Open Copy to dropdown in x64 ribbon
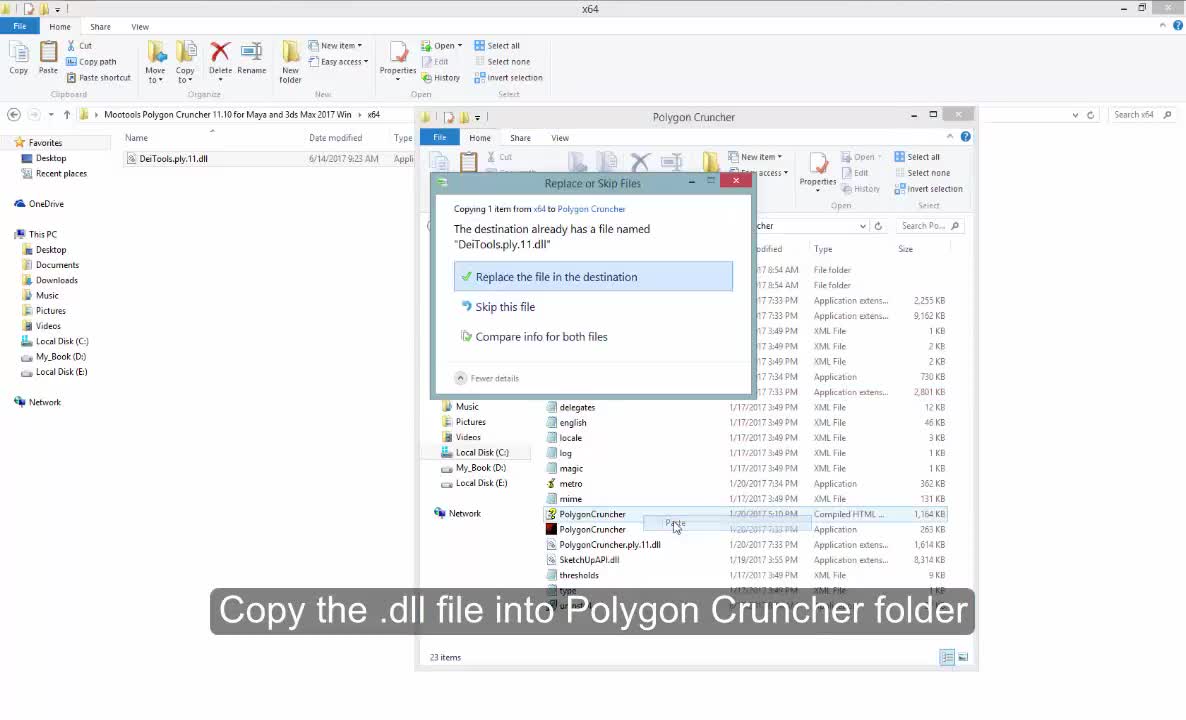This screenshot has width=1186, height=720. point(185,62)
